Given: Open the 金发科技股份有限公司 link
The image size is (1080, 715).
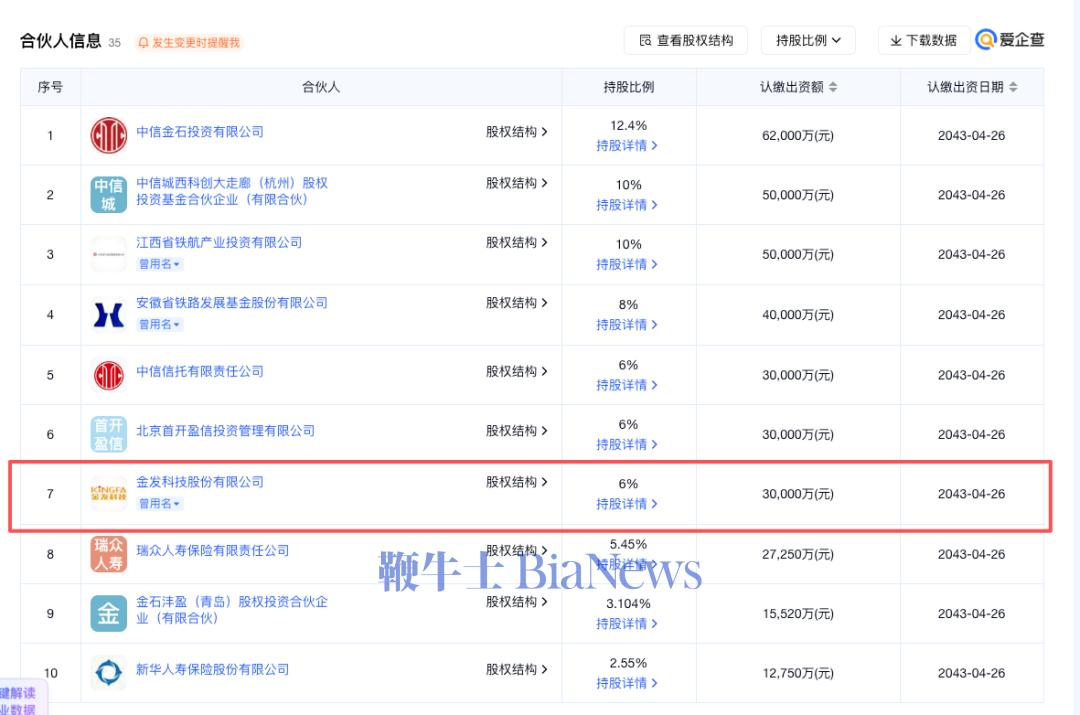Looking at the screenshot, I should click(x=200, y=481).
